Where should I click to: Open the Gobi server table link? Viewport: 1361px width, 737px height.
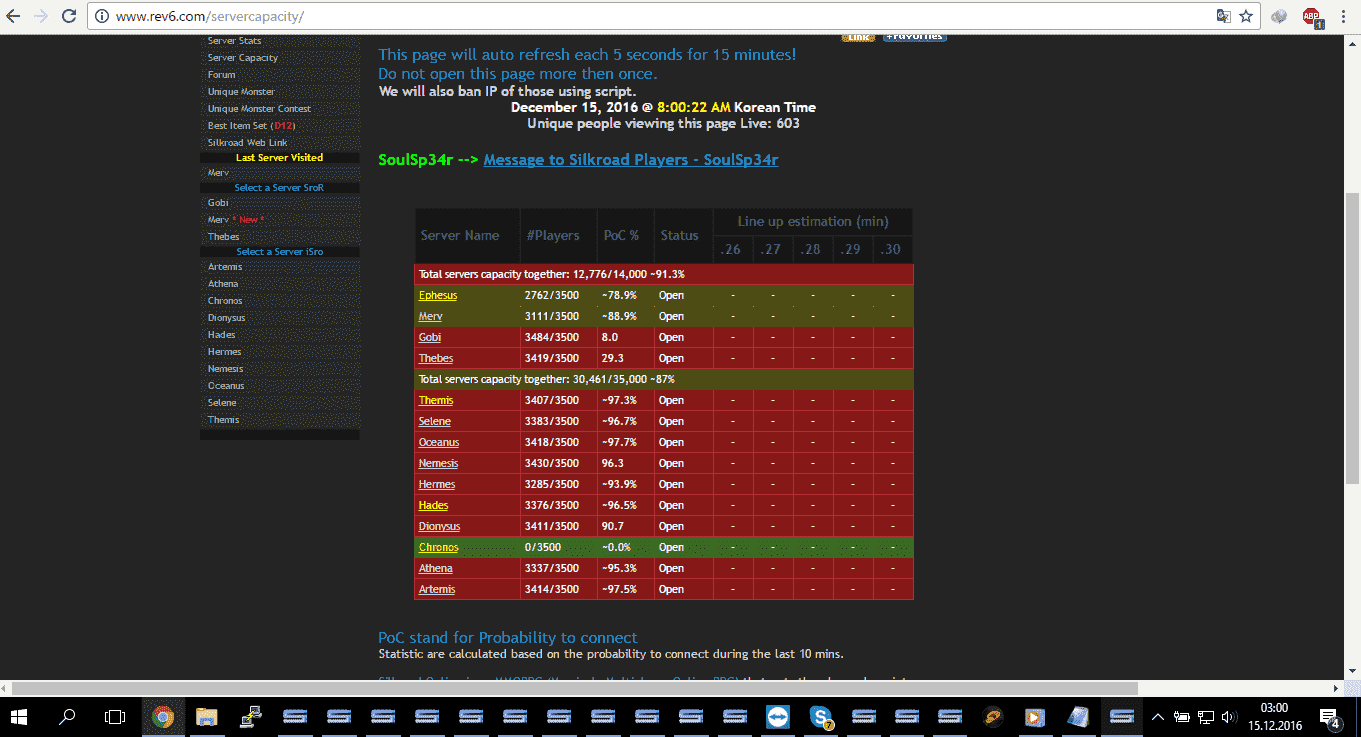[429, 338]
